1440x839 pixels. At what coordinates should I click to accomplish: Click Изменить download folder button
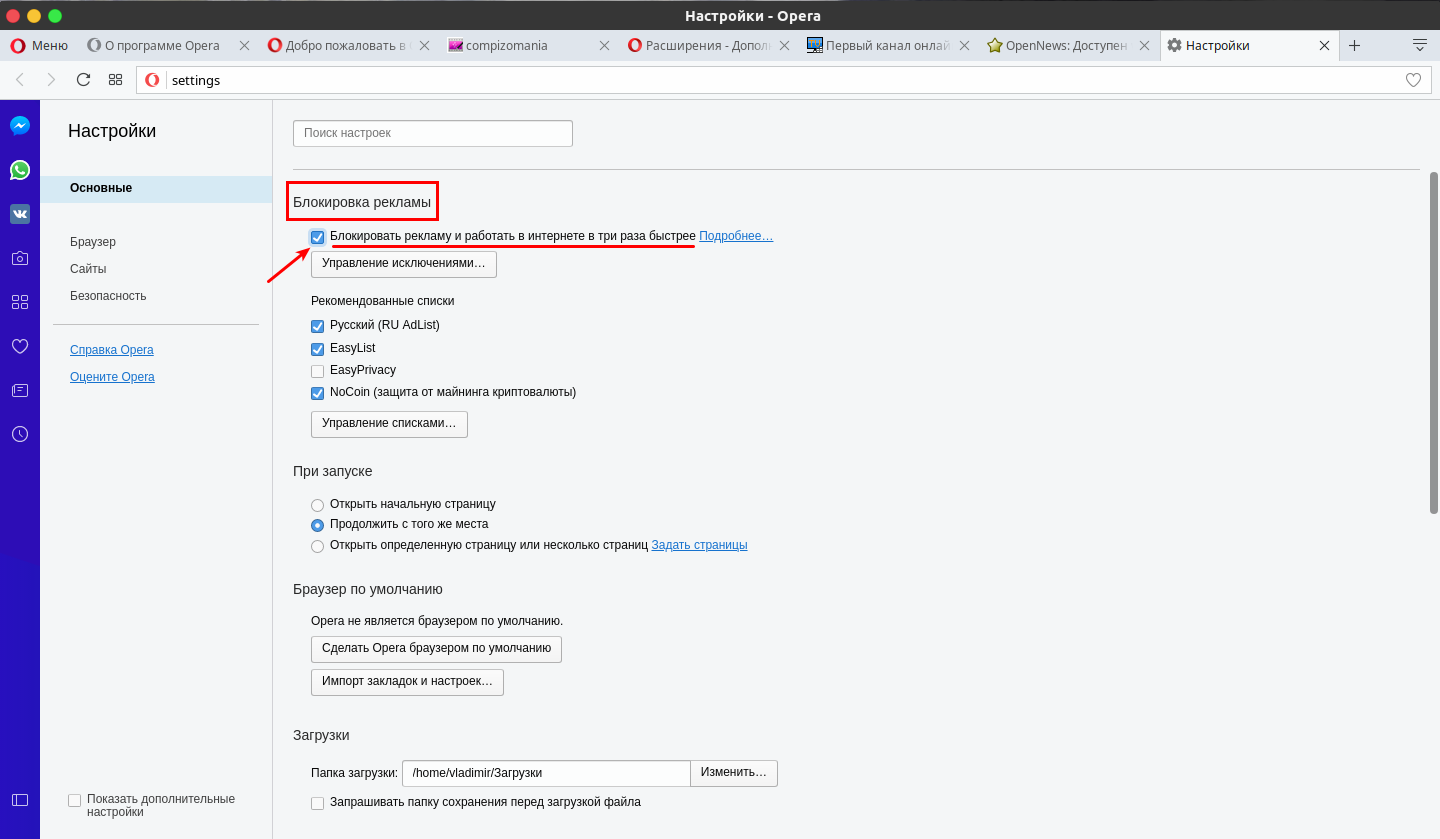click(734, 773)
